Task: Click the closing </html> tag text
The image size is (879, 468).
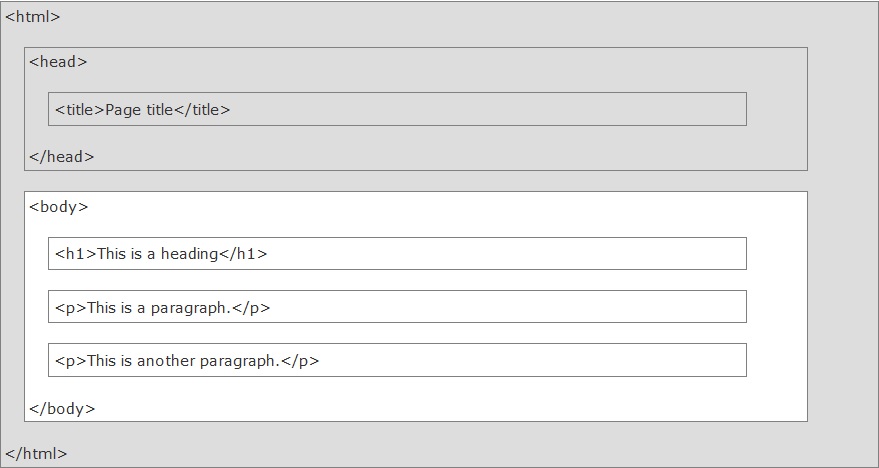Action: click(36, 454)
